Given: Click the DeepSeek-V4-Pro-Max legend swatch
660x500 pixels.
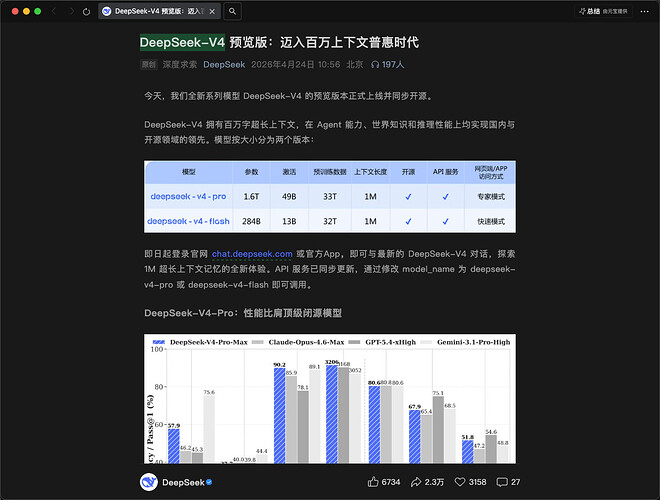Looking at the screenshot, I should coord(159,342).
